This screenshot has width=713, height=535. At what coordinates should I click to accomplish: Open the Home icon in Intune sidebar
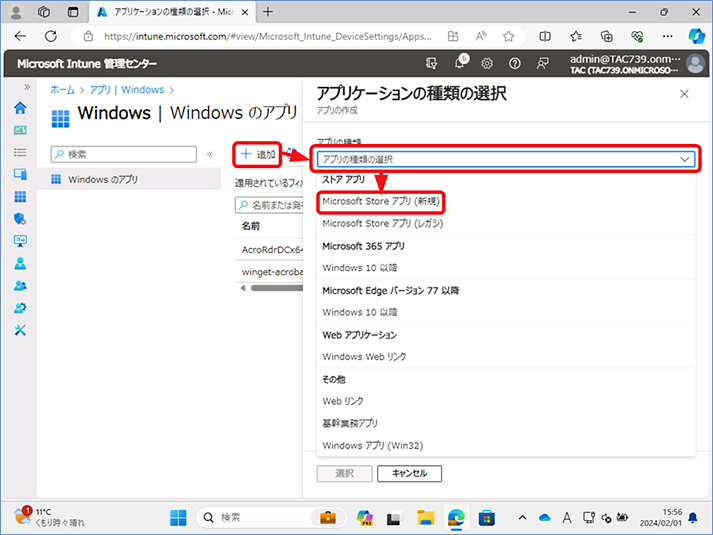[20, 108]
